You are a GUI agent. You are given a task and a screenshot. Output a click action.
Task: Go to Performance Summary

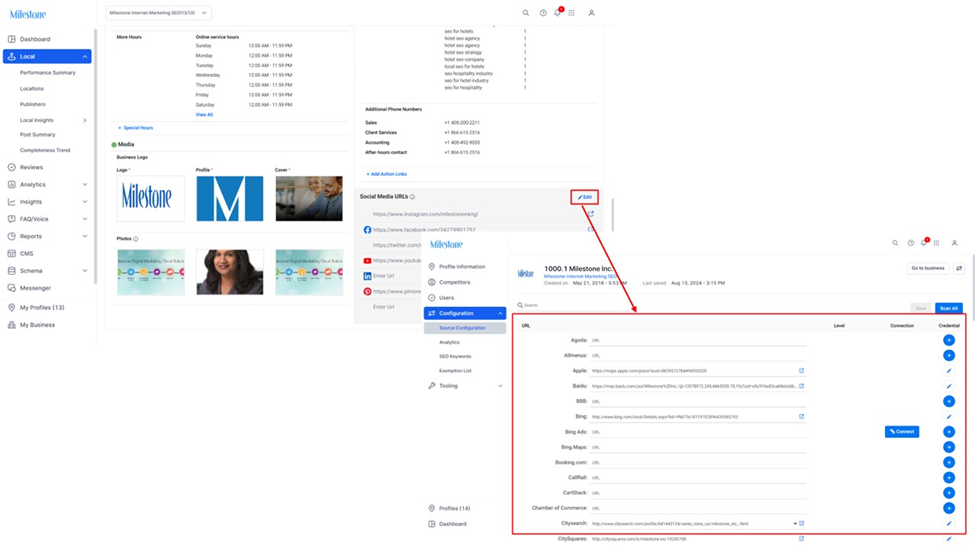click(x=47, y=73)
